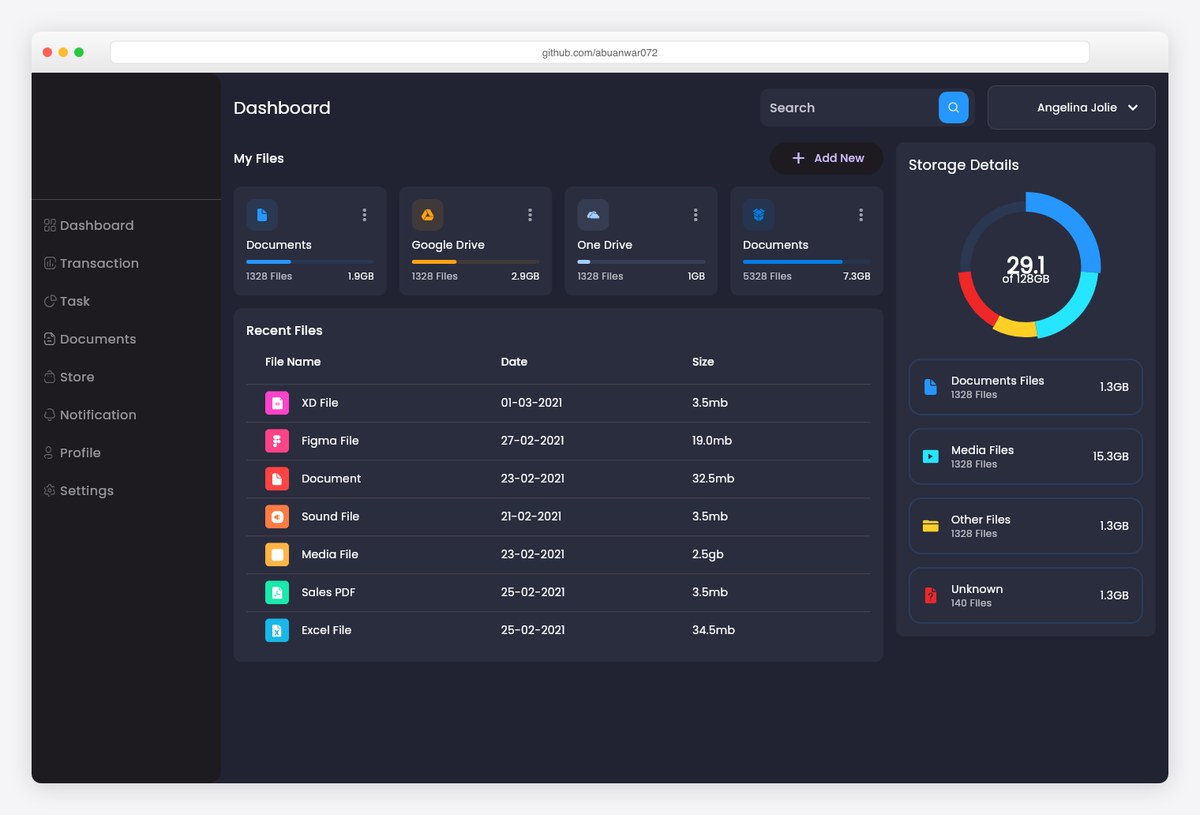Click the Transaction sidebar chart icon
This screenshot has height=815, width=1200.
pos(49,264)
